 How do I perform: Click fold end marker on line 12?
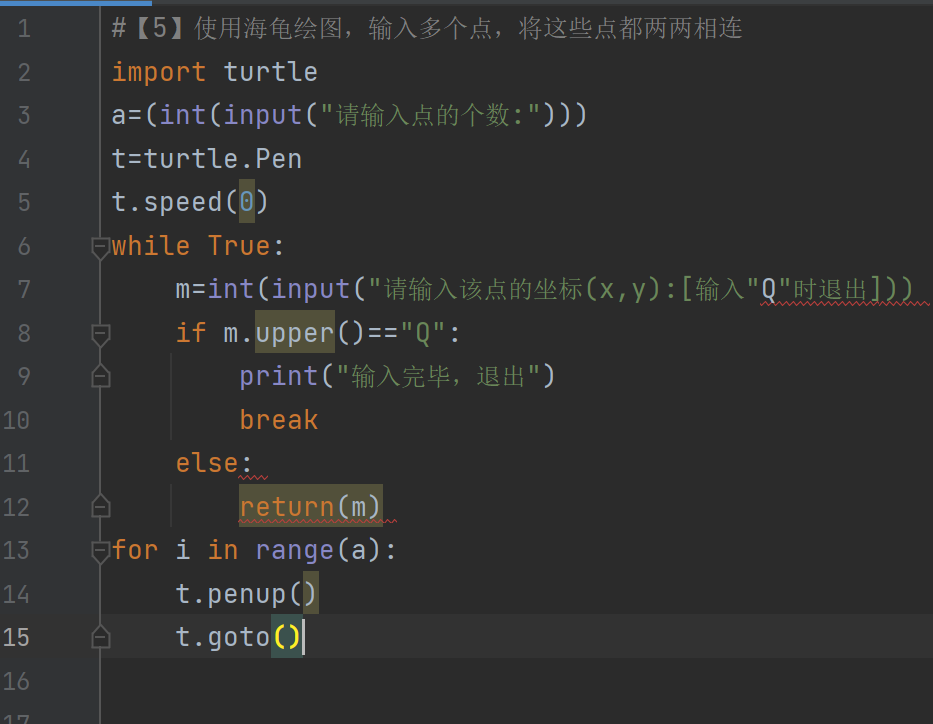[101, 506]
